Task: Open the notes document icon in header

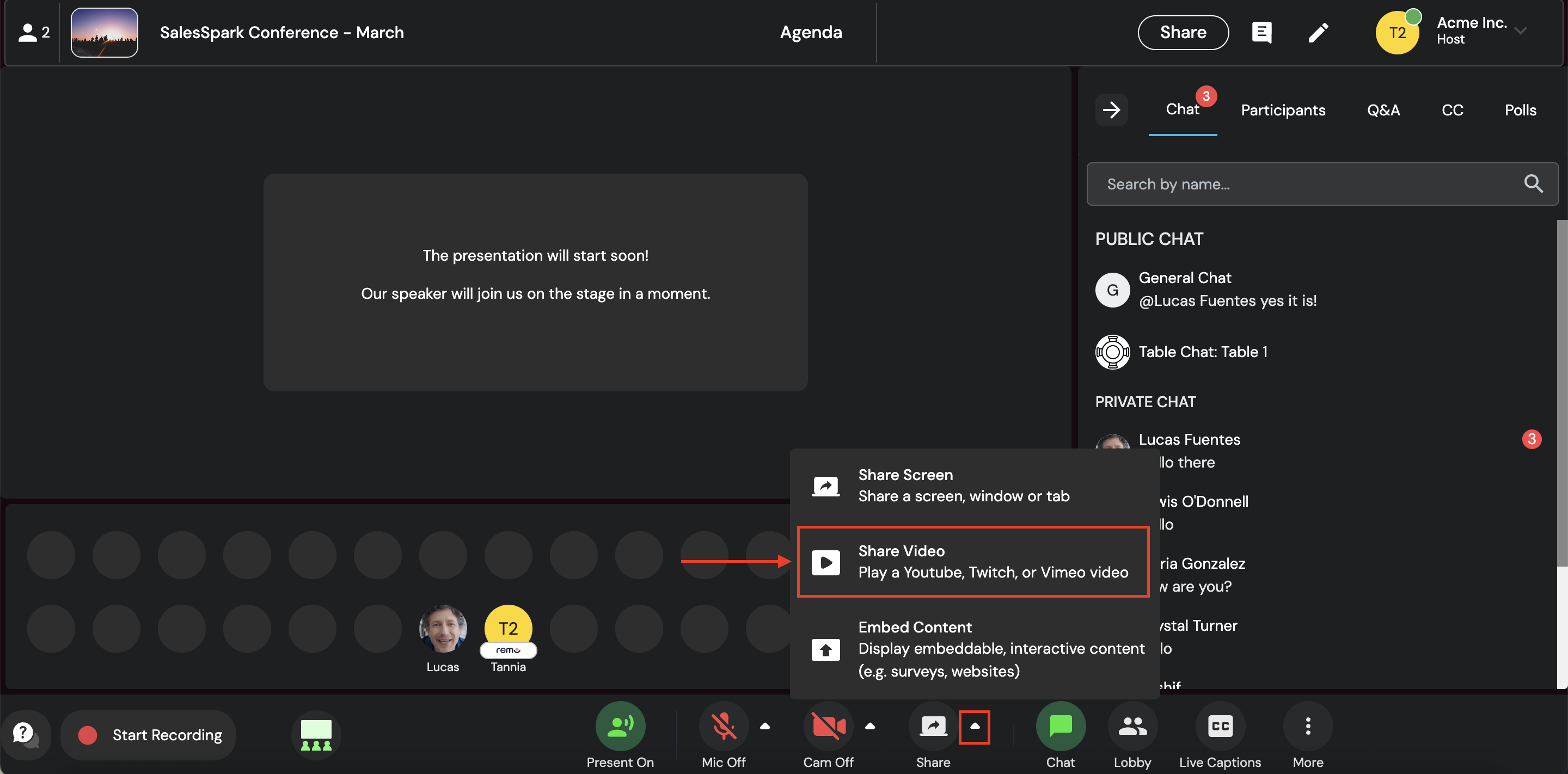Action: pyautogui.click(x=1261, y=32)
